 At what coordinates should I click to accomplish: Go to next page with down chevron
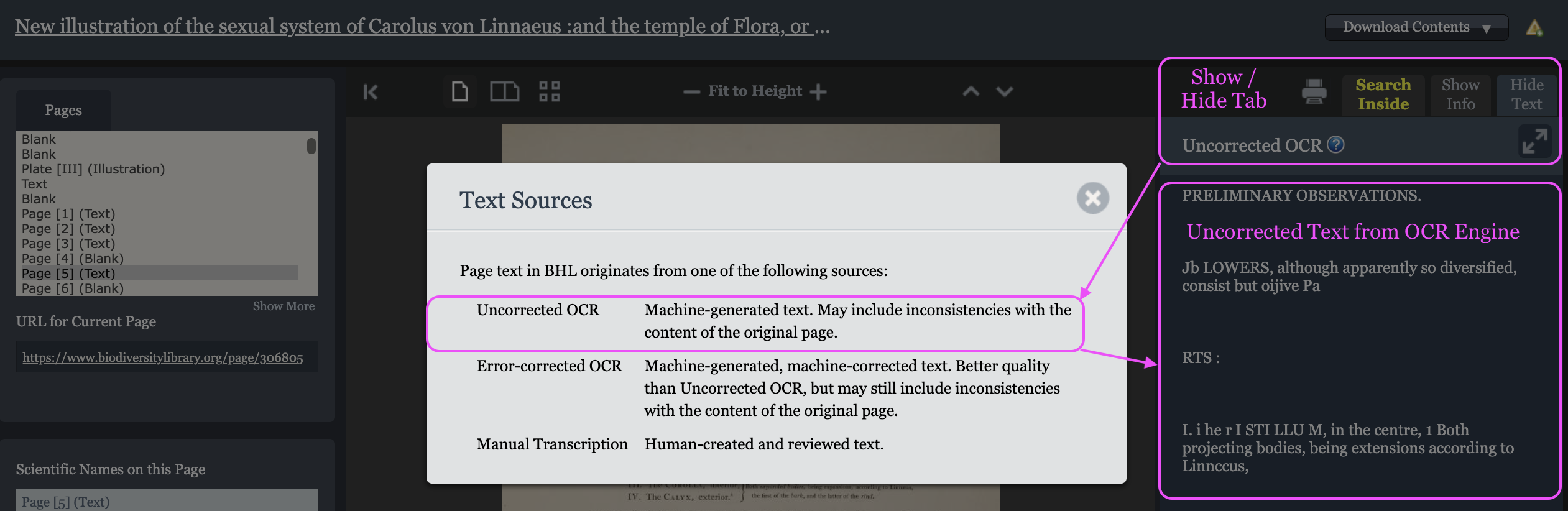click(1005, 92)
